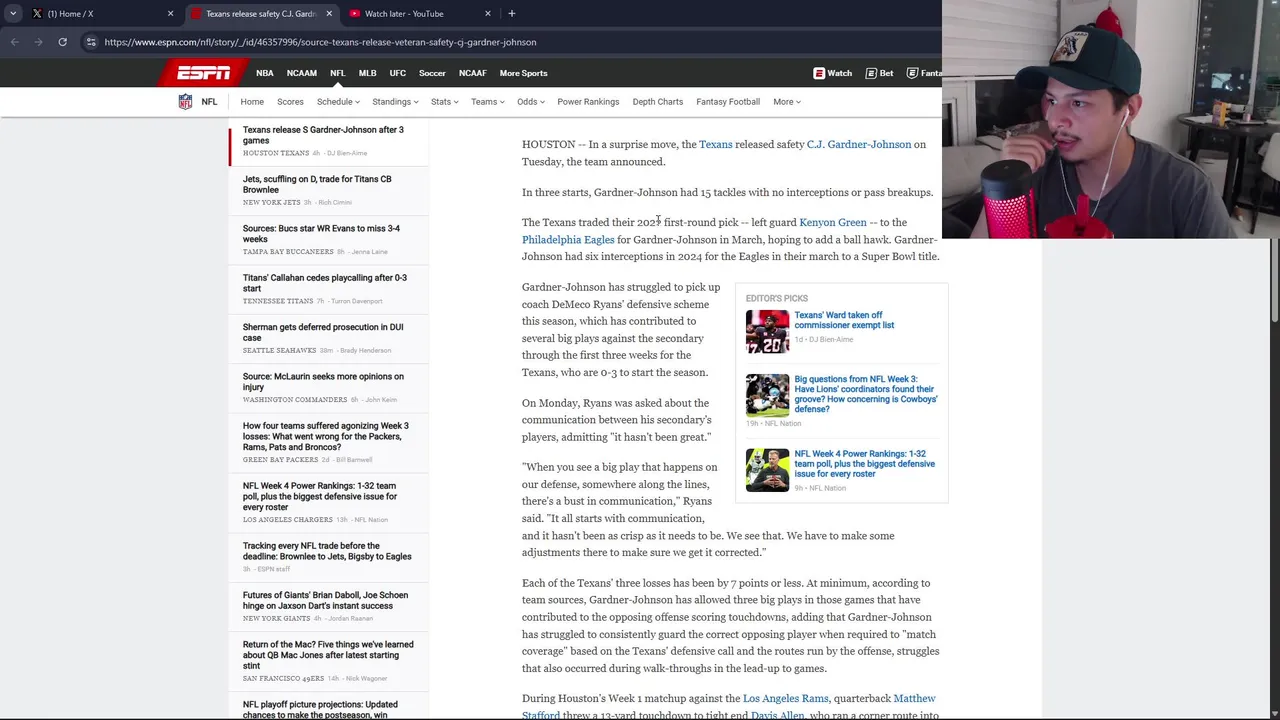Open NCAAM in ESPN top navigation

pos(301,73)
